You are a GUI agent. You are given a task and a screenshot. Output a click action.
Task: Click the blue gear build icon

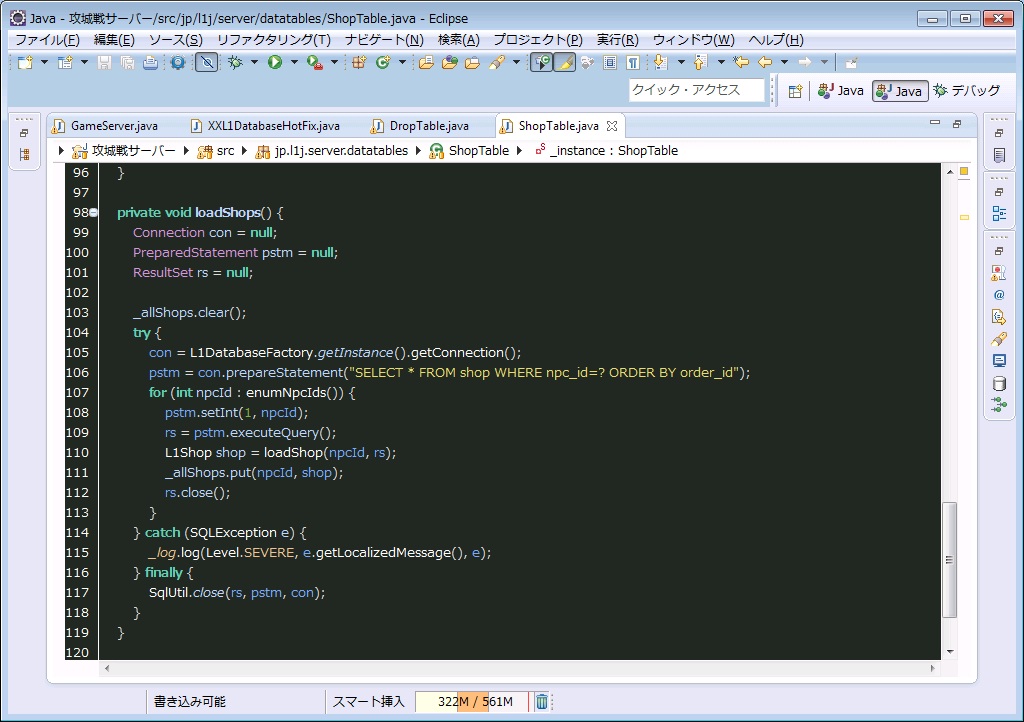(x=178, y=63)
